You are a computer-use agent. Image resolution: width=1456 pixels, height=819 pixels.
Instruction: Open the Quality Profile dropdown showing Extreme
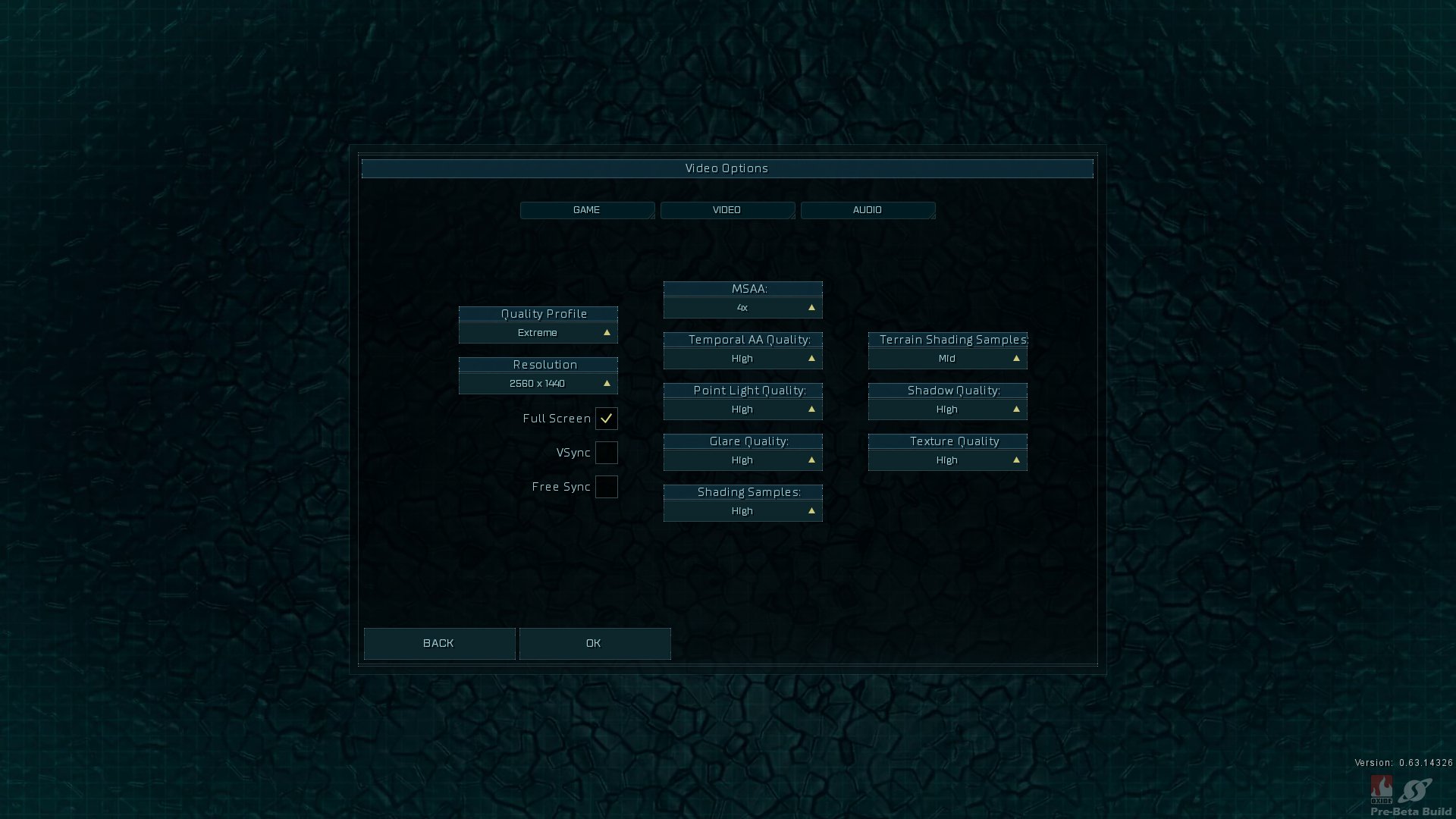tap(538, 333)
